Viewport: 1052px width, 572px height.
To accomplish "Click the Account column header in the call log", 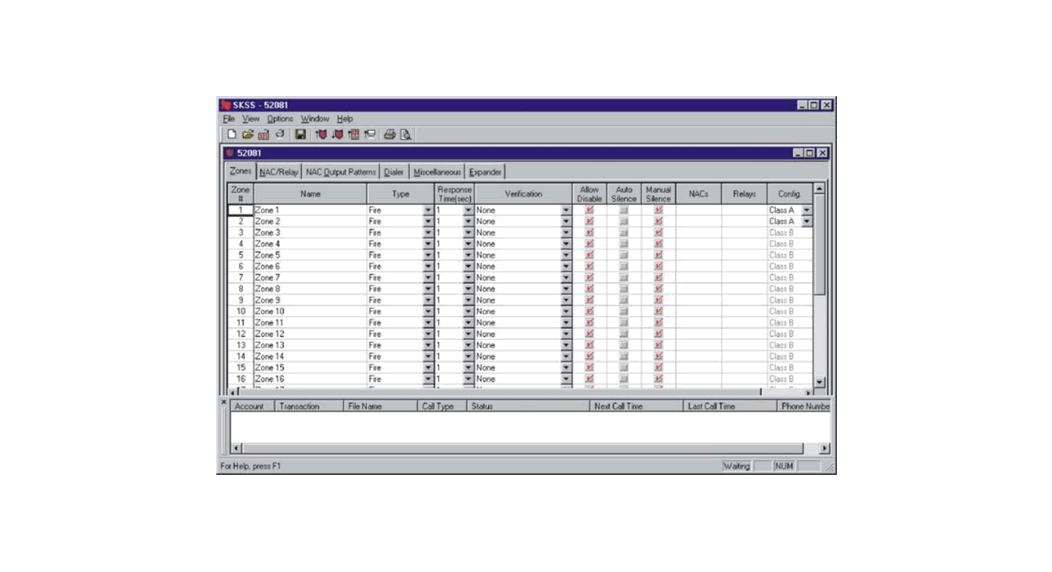I will click(252, 406).
